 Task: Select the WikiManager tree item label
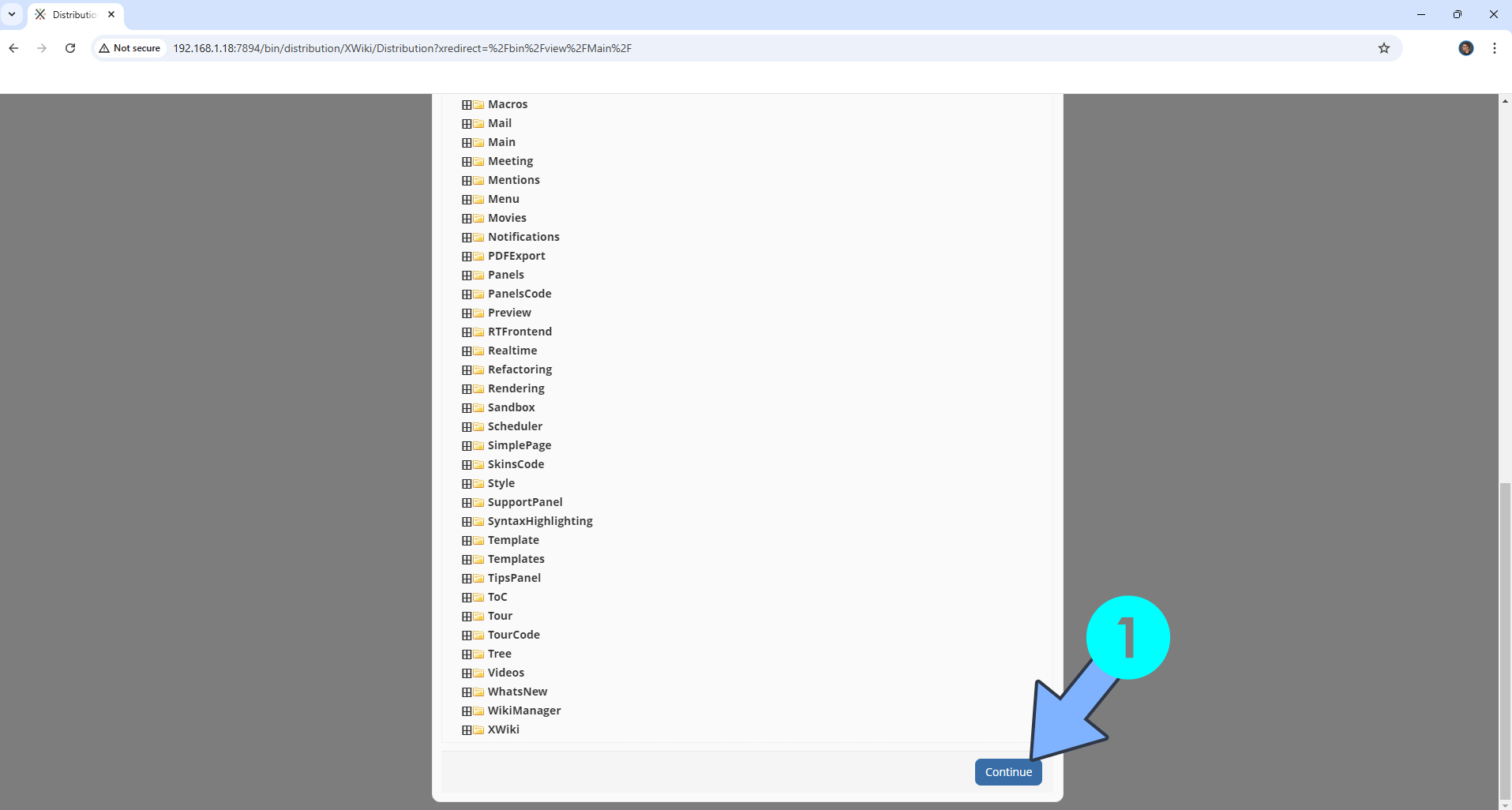(x=524, y=711)
